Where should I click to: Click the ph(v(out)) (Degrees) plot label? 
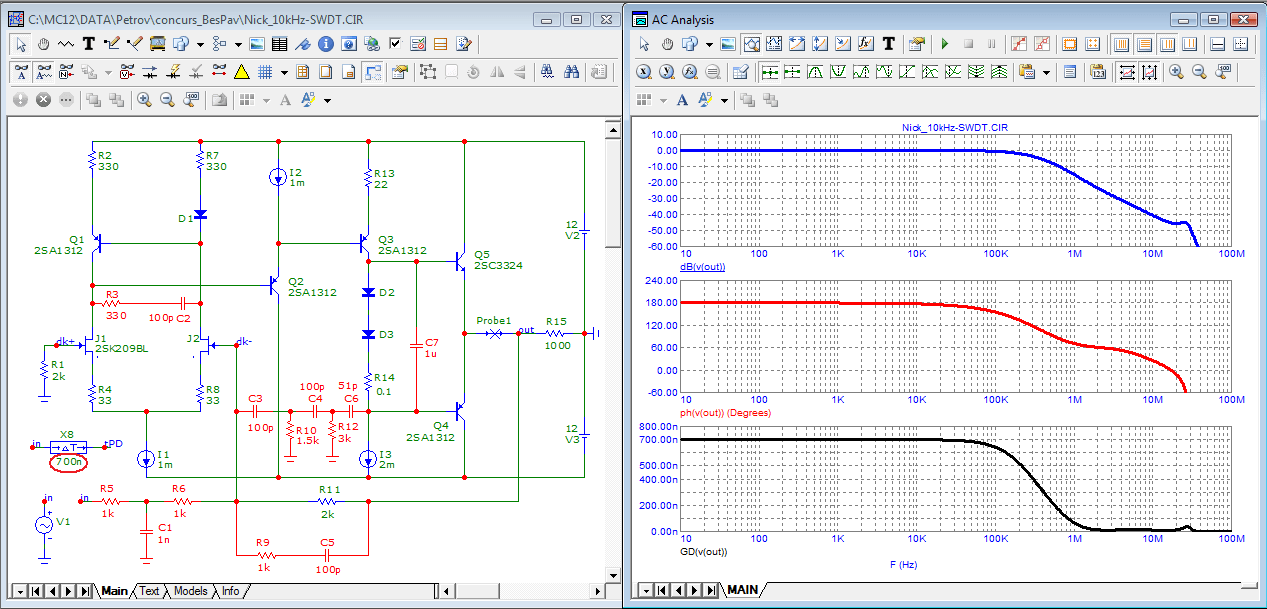coord(723,412)
